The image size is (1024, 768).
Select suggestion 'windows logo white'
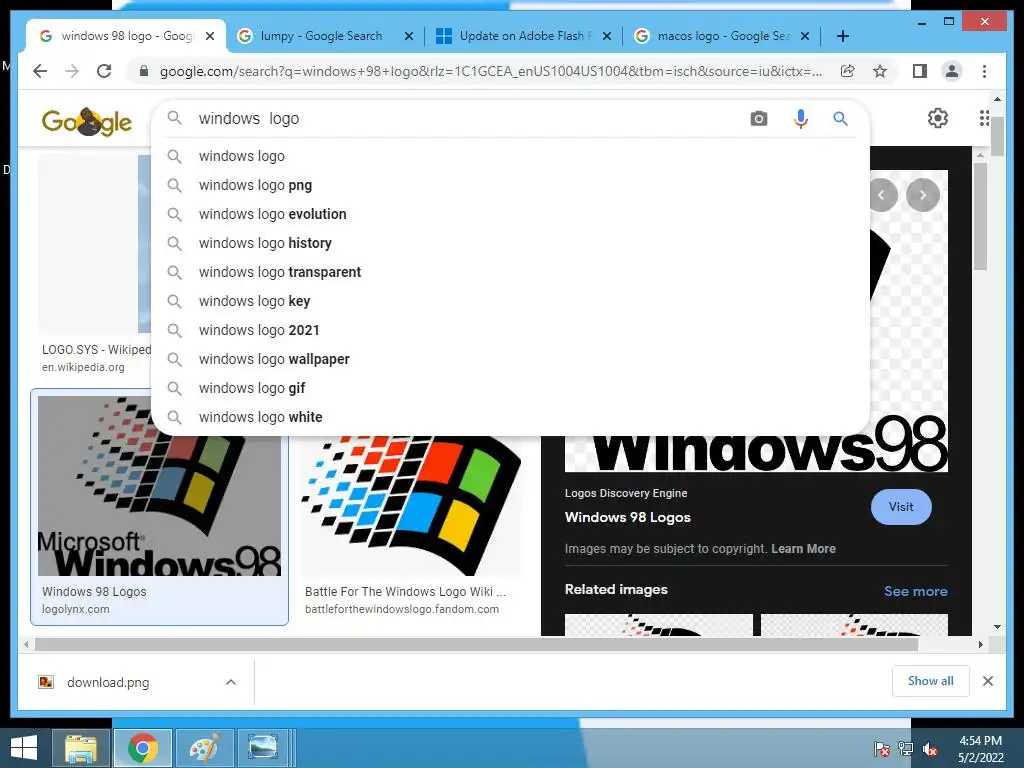pos(511,417)
